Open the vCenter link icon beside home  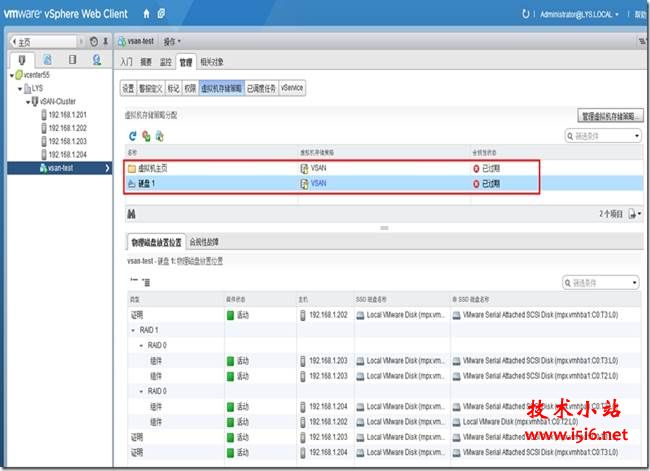[161, 14]
